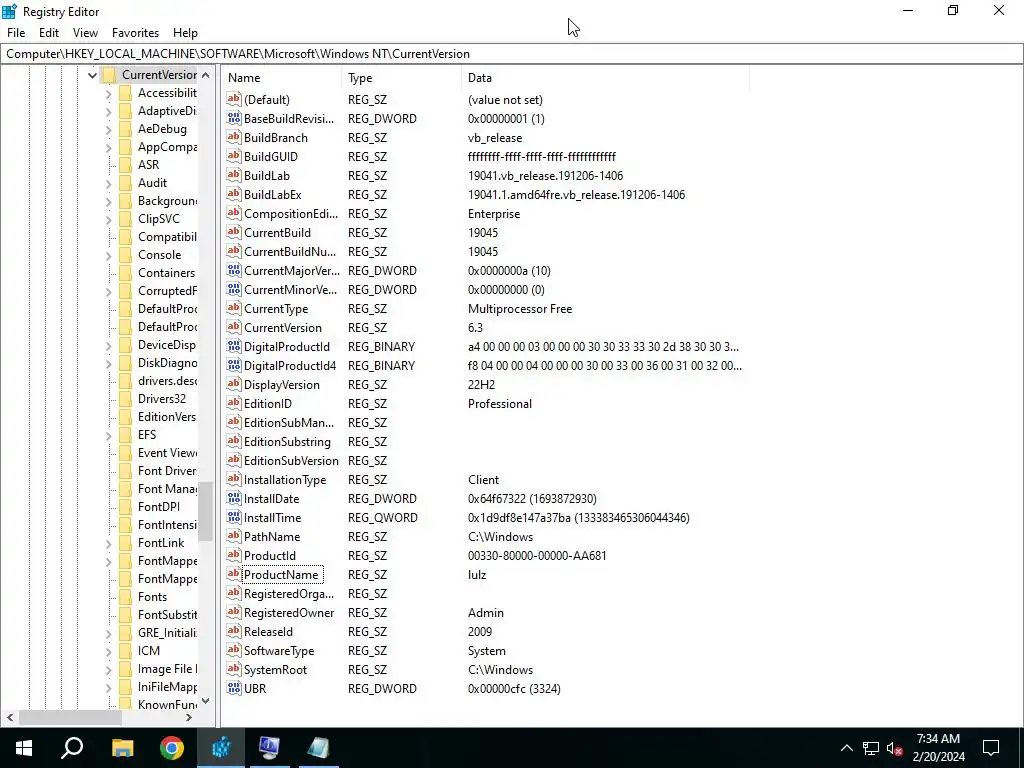
Task: Select the SystemRoot value
Action: click(x=275, y=669)
